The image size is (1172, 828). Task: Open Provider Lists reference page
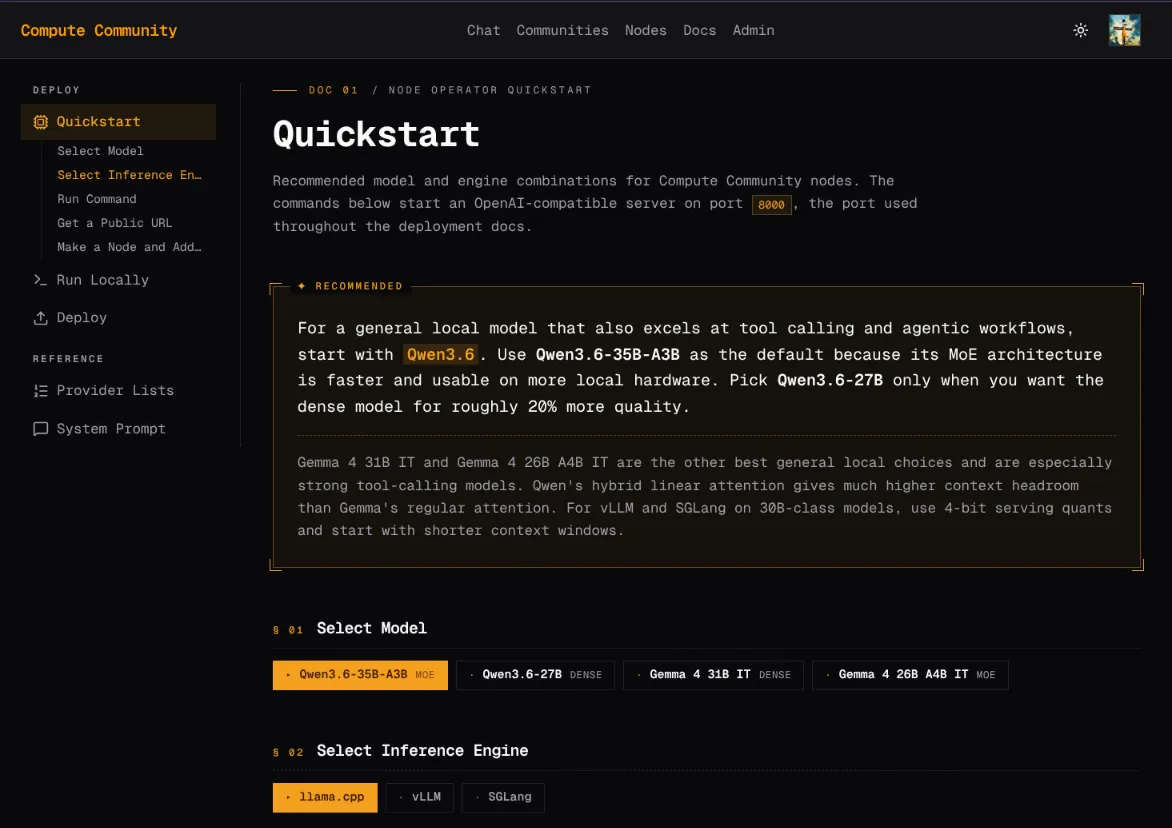pos(115,390)
